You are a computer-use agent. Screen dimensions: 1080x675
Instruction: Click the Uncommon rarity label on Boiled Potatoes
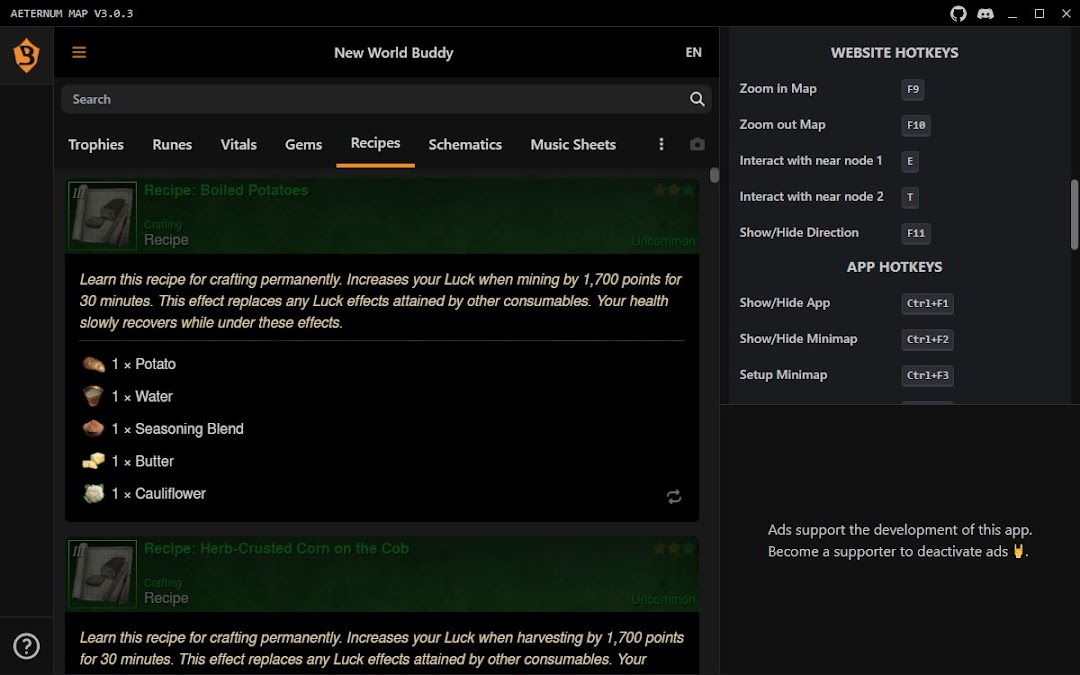click(663, 241)
